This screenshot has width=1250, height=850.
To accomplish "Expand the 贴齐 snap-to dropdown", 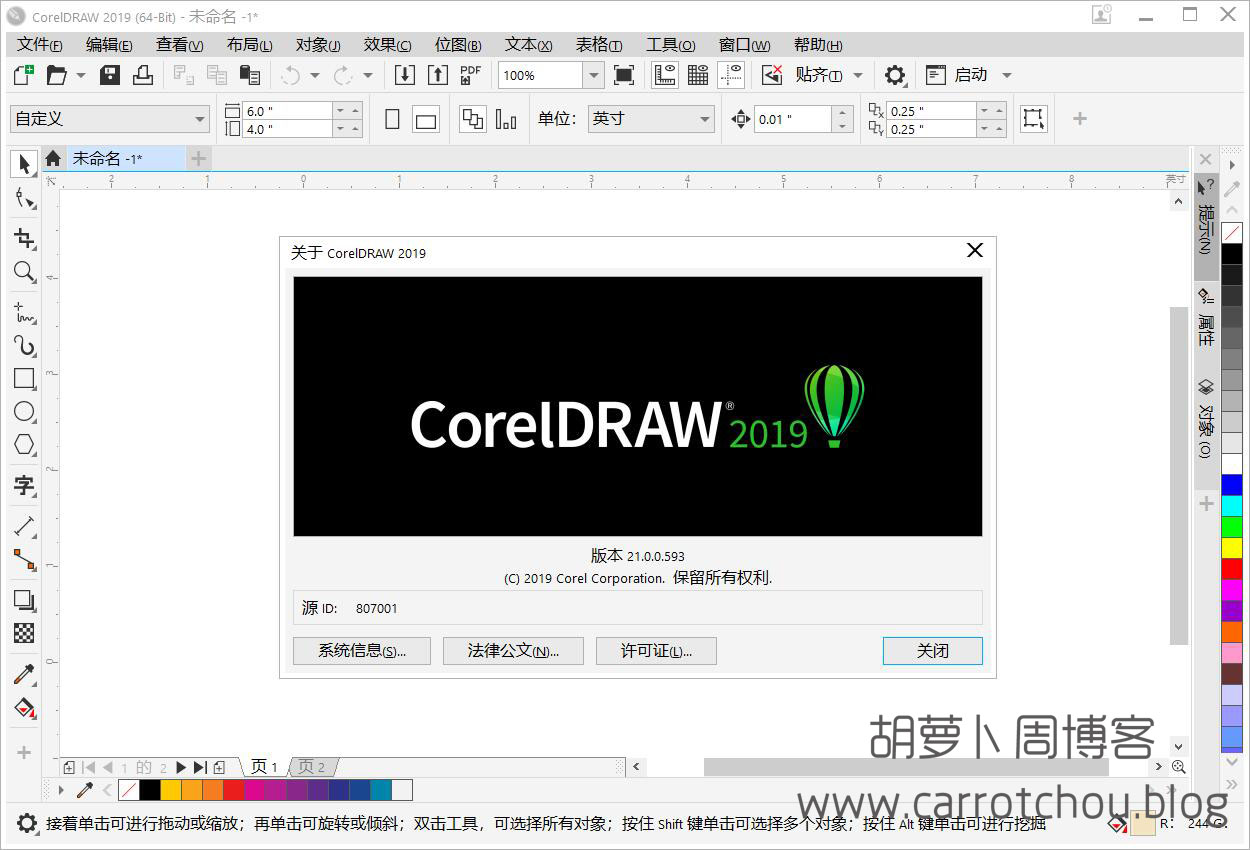I will 858,75.
